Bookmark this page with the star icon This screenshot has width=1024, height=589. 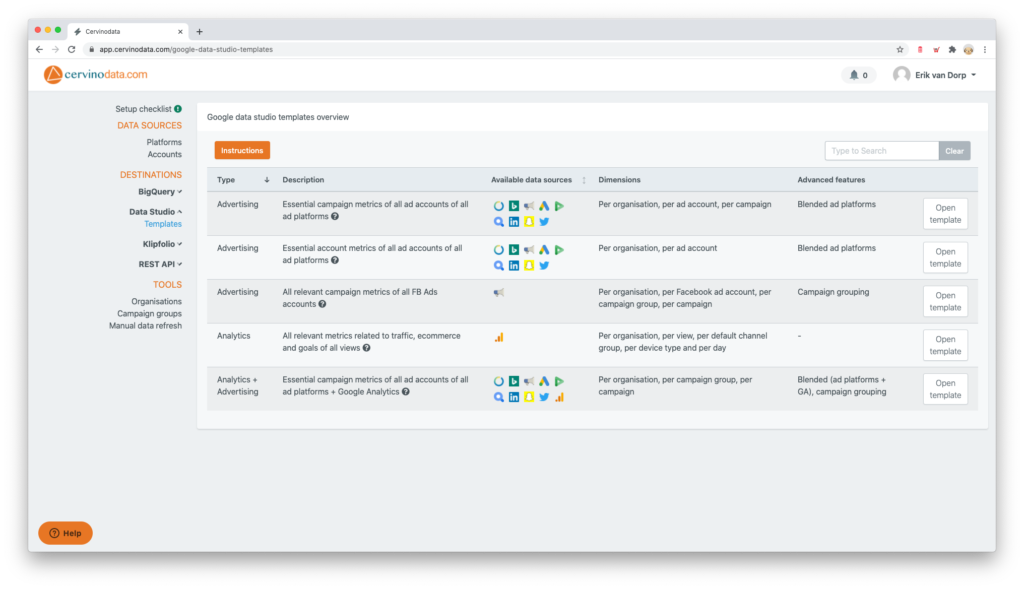click(x=900, y=50)
